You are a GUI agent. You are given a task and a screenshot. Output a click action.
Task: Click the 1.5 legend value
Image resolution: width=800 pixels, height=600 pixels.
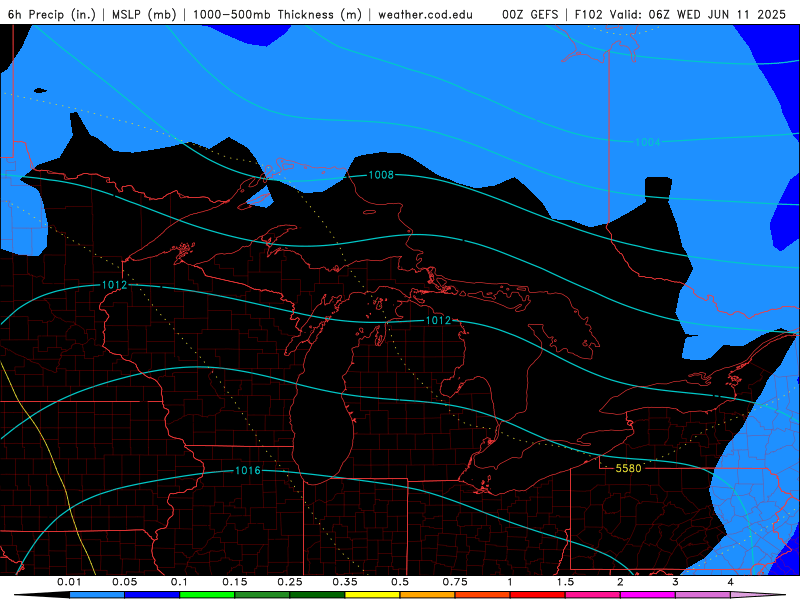click(565, 582)
